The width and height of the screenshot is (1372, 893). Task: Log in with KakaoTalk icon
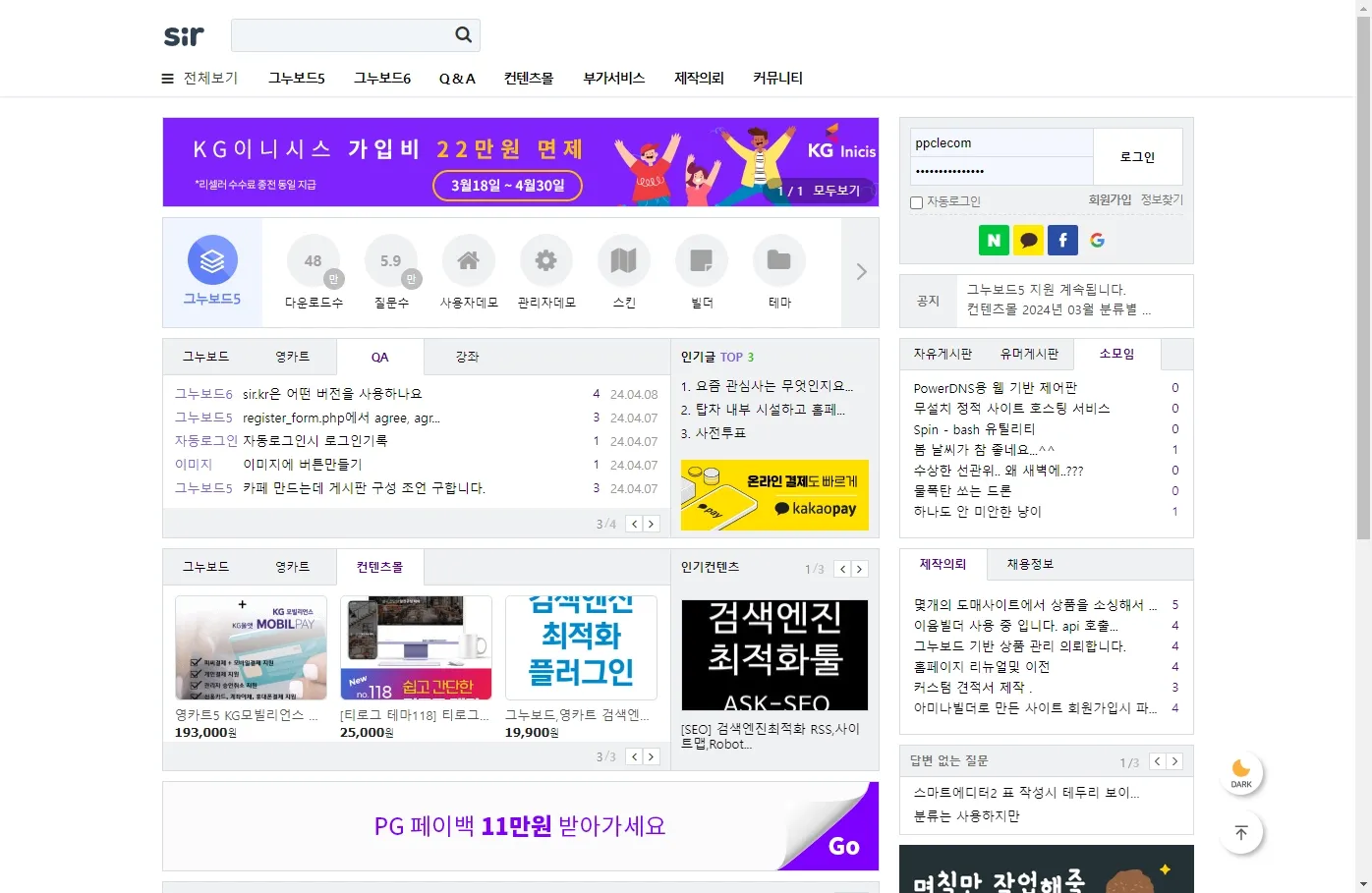point(1028,240)
